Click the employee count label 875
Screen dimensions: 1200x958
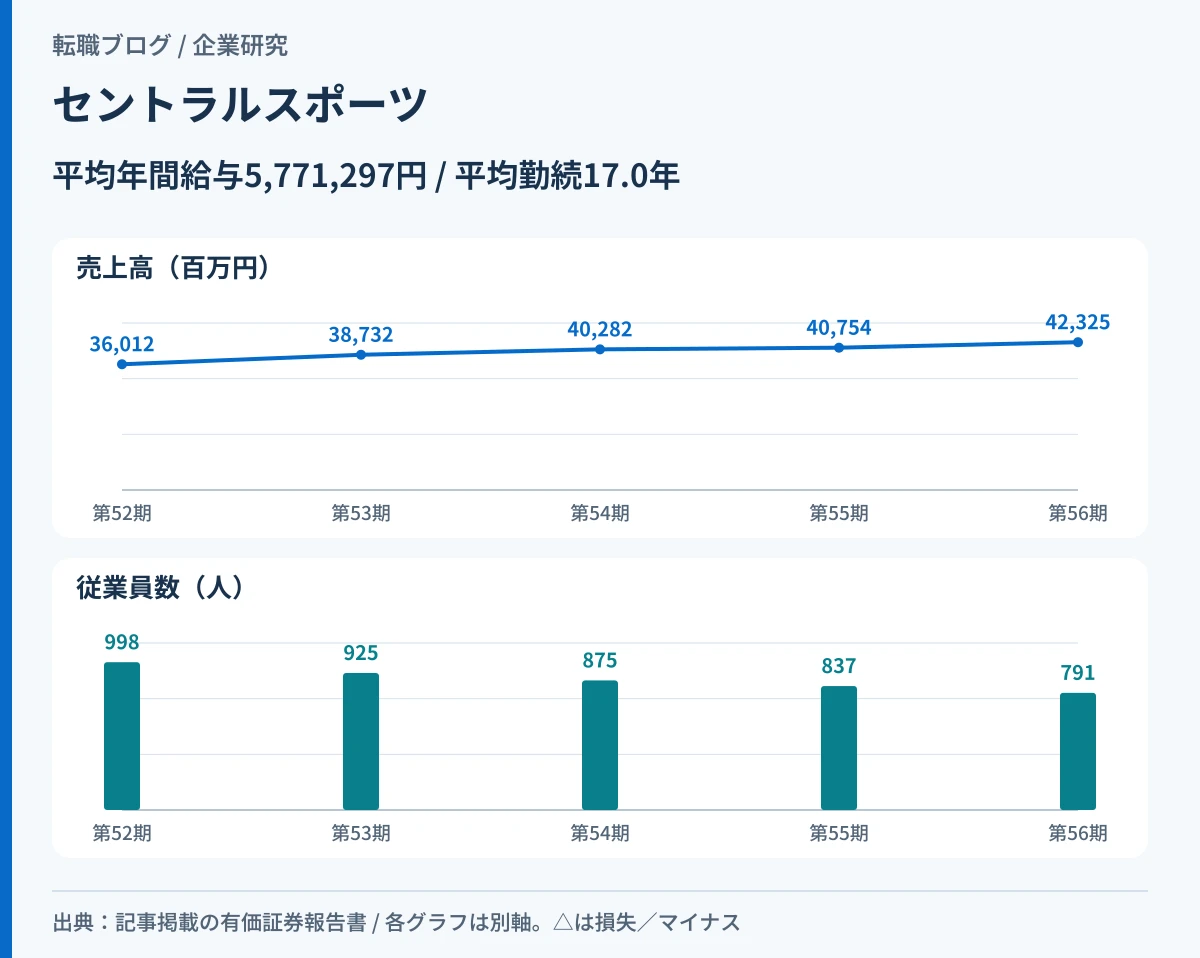pos(600,661)
